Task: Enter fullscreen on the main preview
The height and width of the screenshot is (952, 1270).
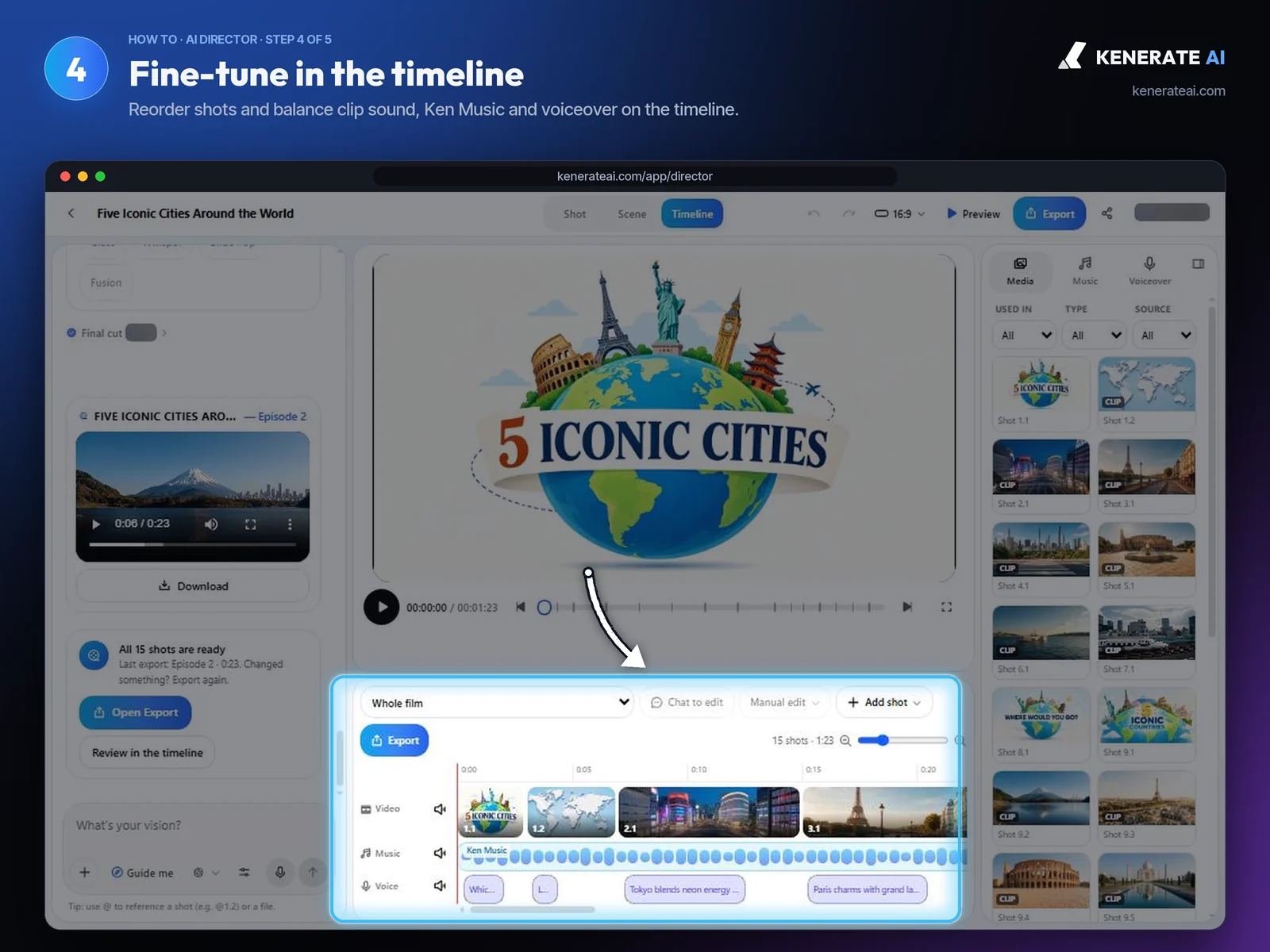Action: [946, 607]
